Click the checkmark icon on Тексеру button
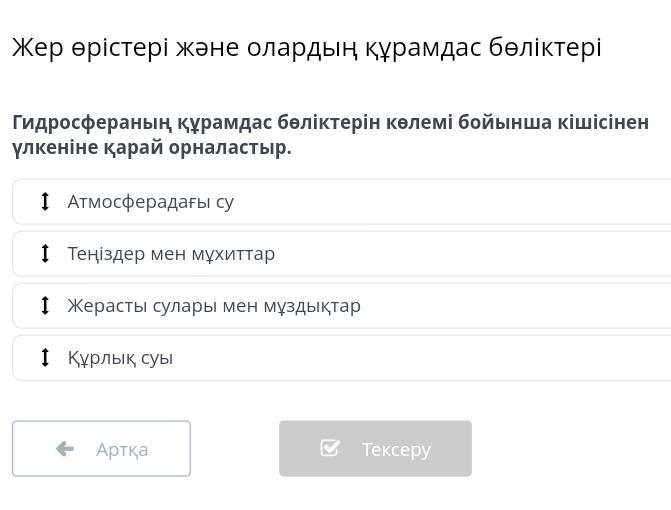 click(330, 449)
